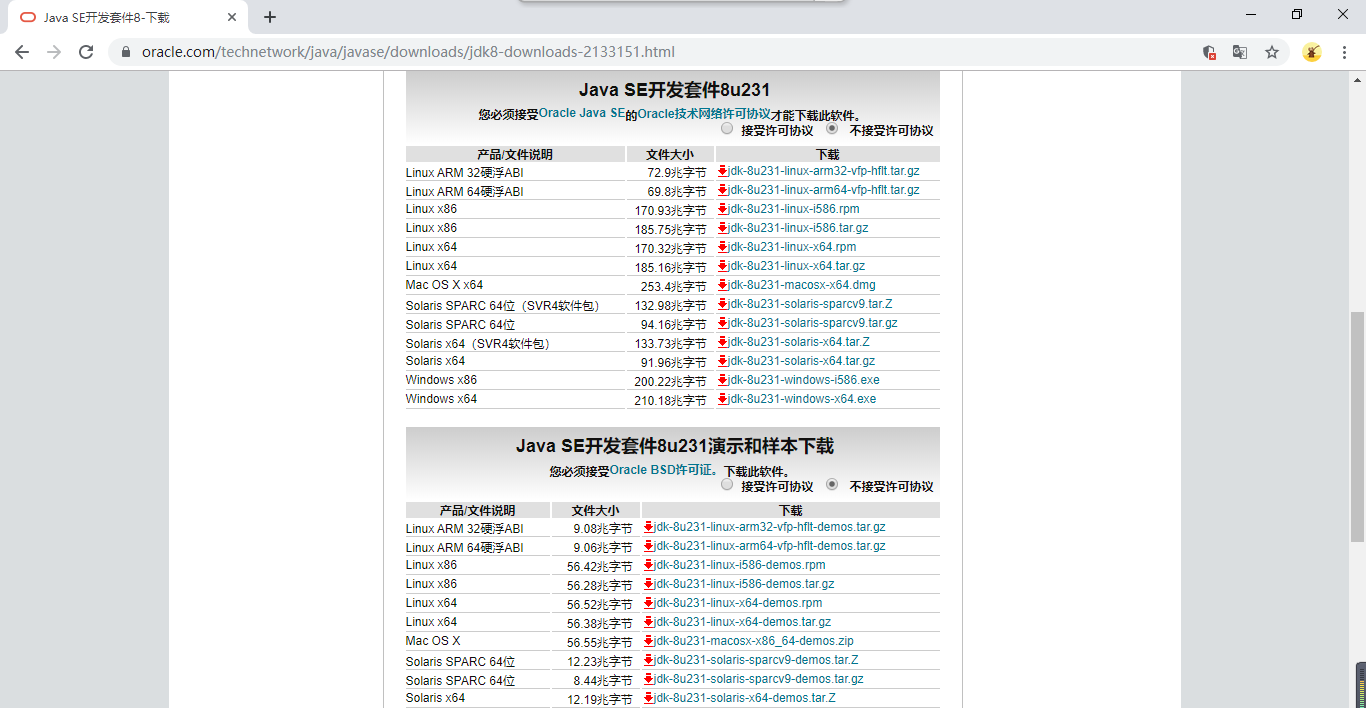
Task: Click the 产品/文件说明 header in first table
Action: coord(515,154)
